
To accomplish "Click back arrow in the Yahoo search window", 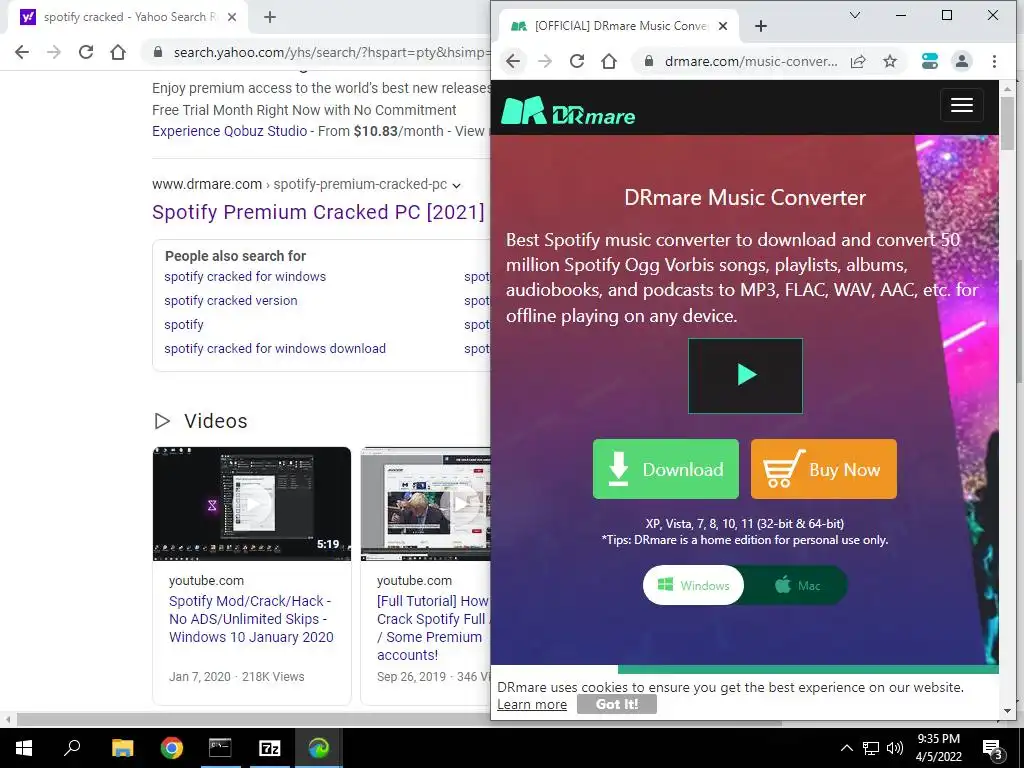I will tap(22, 52).
